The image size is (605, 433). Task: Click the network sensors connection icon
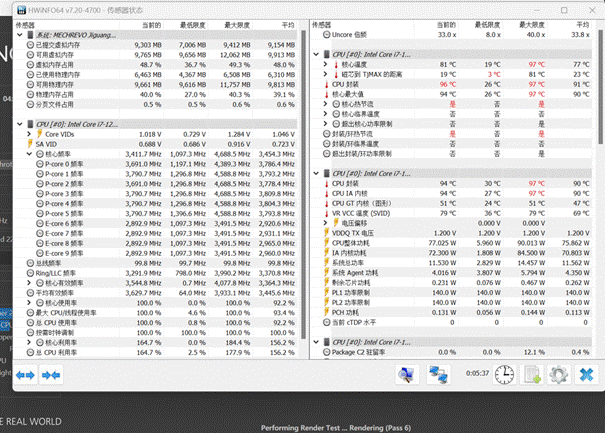click(x=438, y=374)
